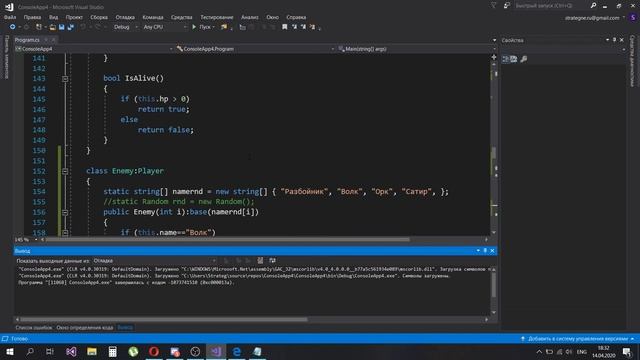Open the Debug configuration dropdown
The image size is (640, 360).
tap(125, 27)
